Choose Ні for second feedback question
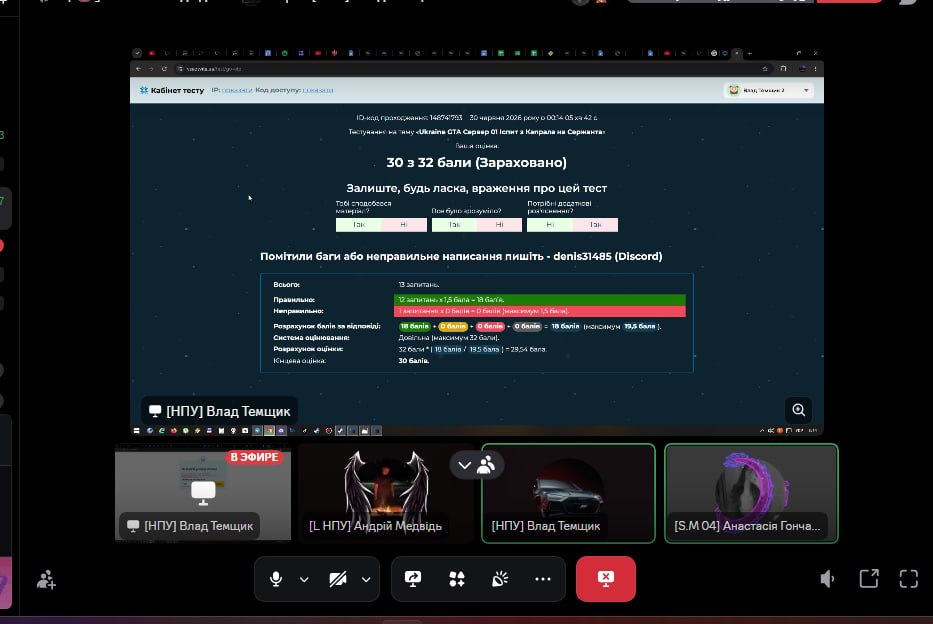933x624 pixels. pos(499,225)
